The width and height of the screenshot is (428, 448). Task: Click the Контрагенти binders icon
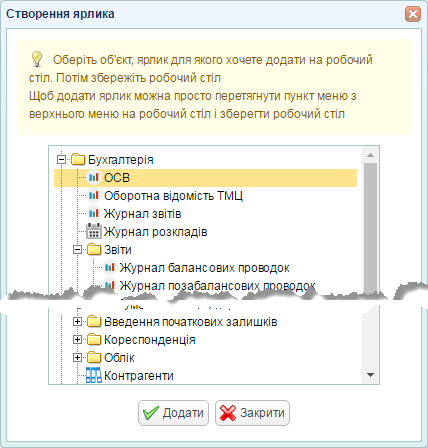point(94,375)
